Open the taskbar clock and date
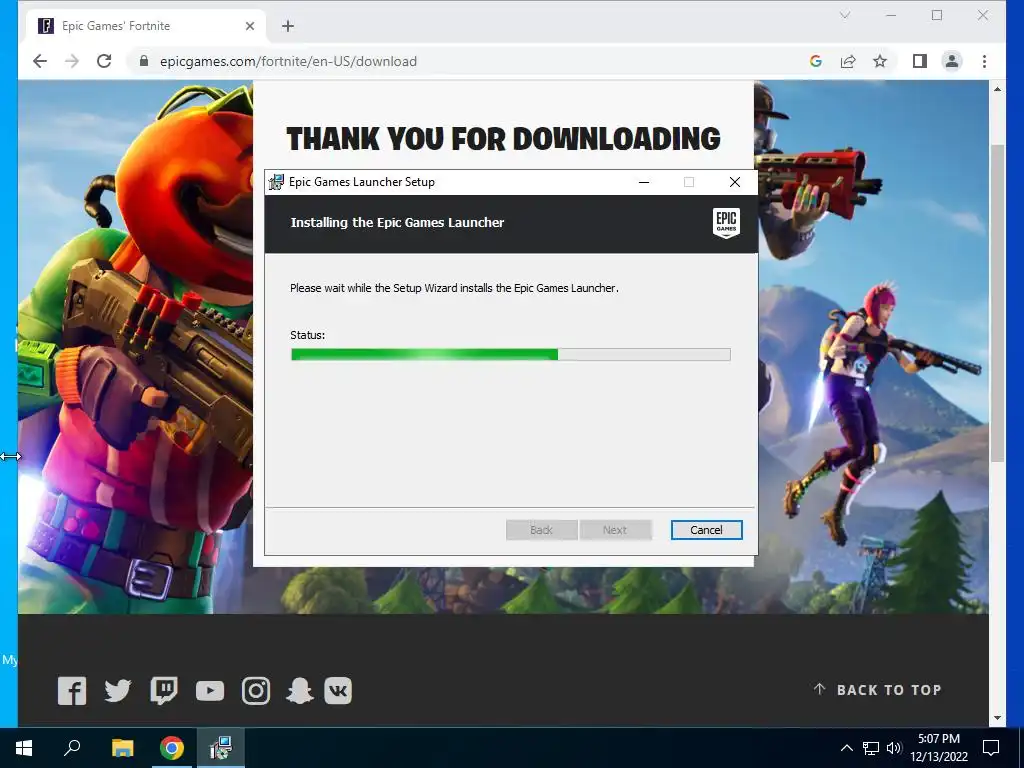Image resolution: width=1024 pixels, height=768 pixels. pyautogui.click(x=939, y=748)
